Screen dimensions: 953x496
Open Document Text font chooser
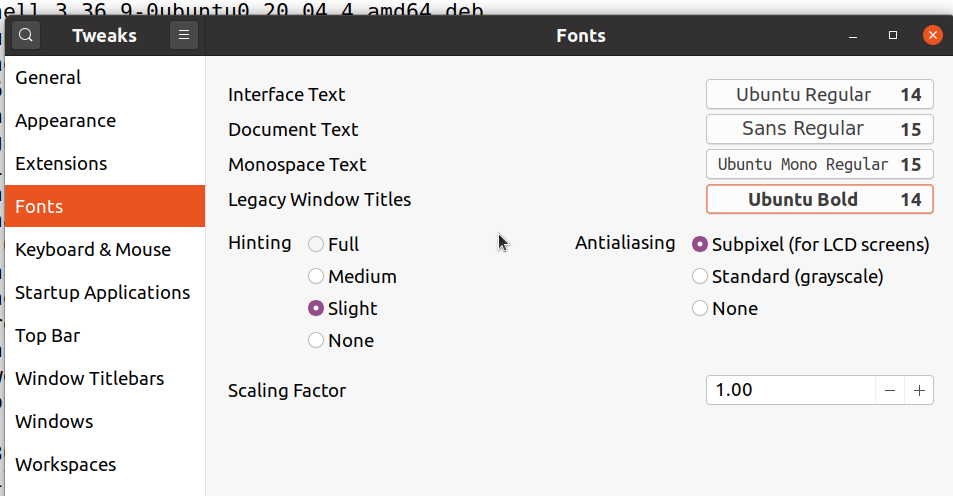point(819,129)
